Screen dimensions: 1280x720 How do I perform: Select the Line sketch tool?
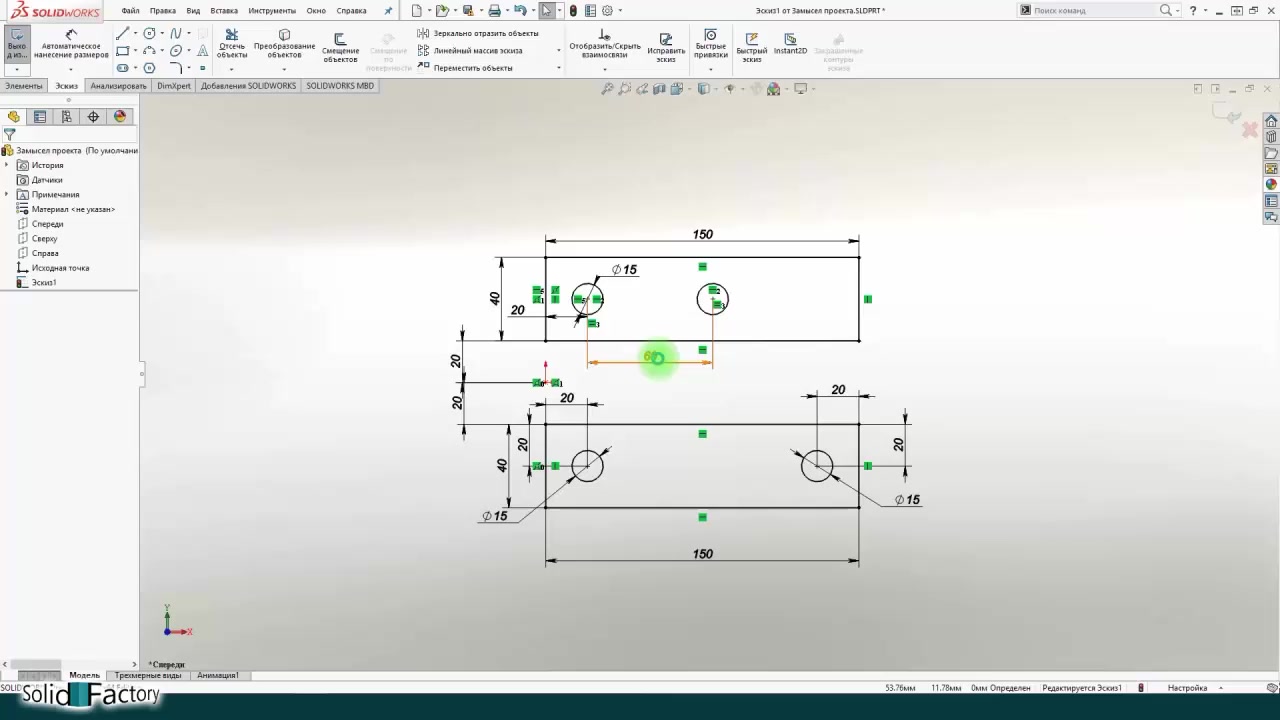coord(122,34)
